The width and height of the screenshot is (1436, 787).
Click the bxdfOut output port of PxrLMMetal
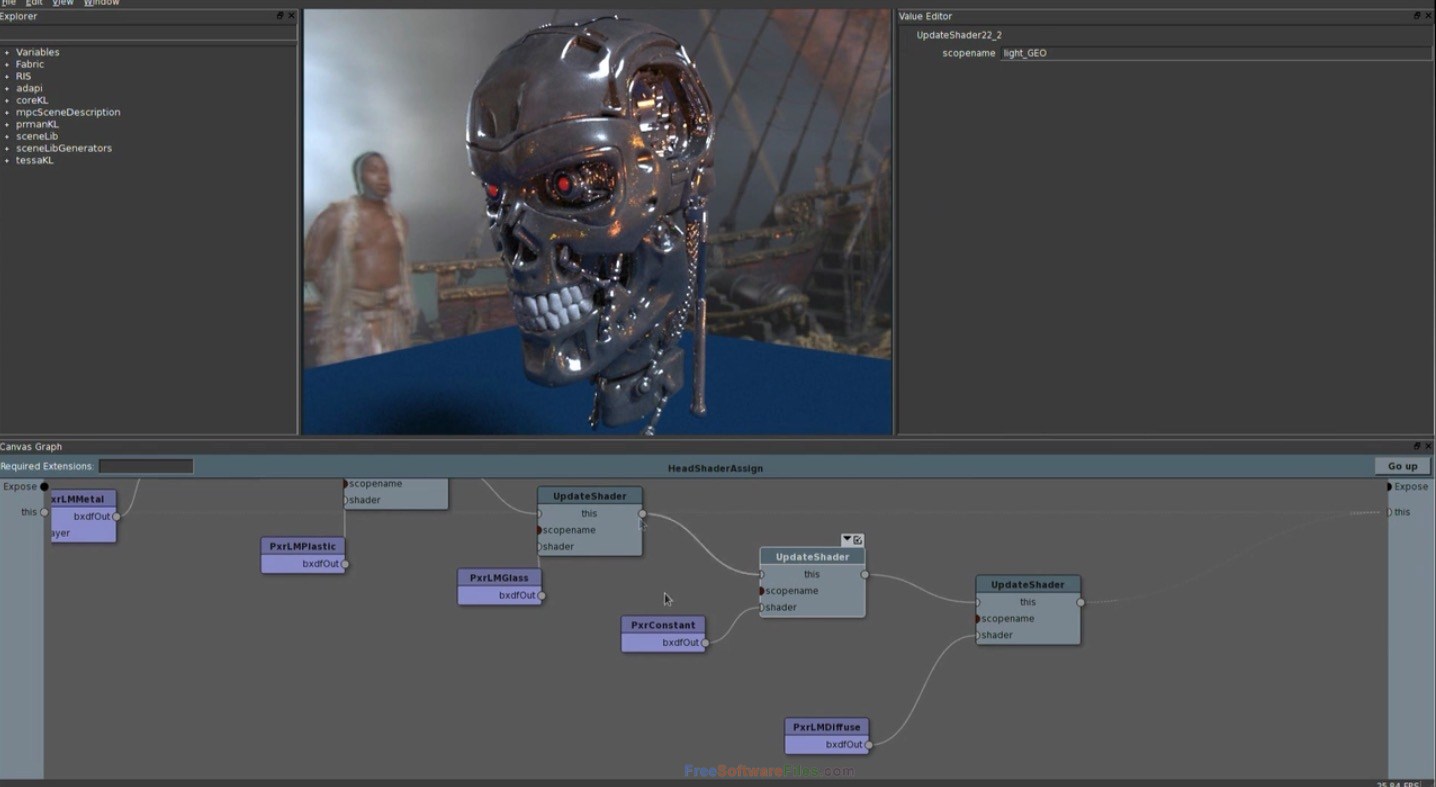tap(117, 517)
